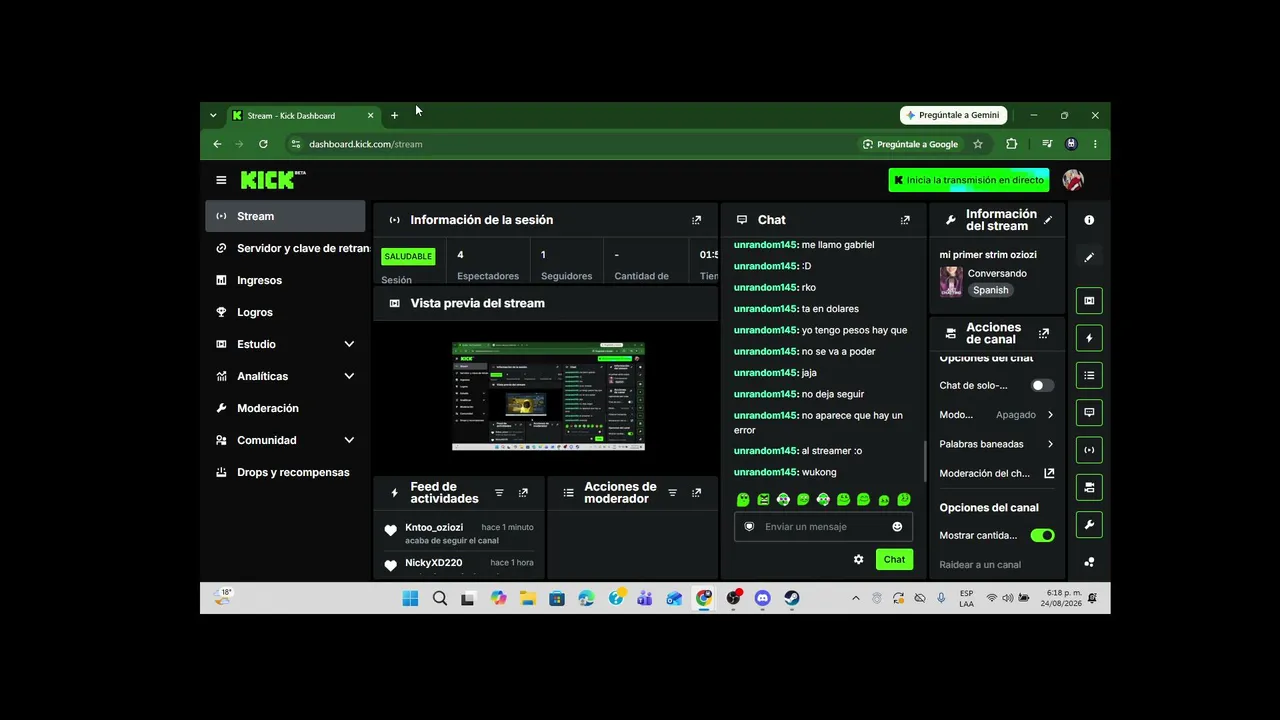Open chat settings gear icon
This screenshot has width=1280, height=720.
pos(858,560)
